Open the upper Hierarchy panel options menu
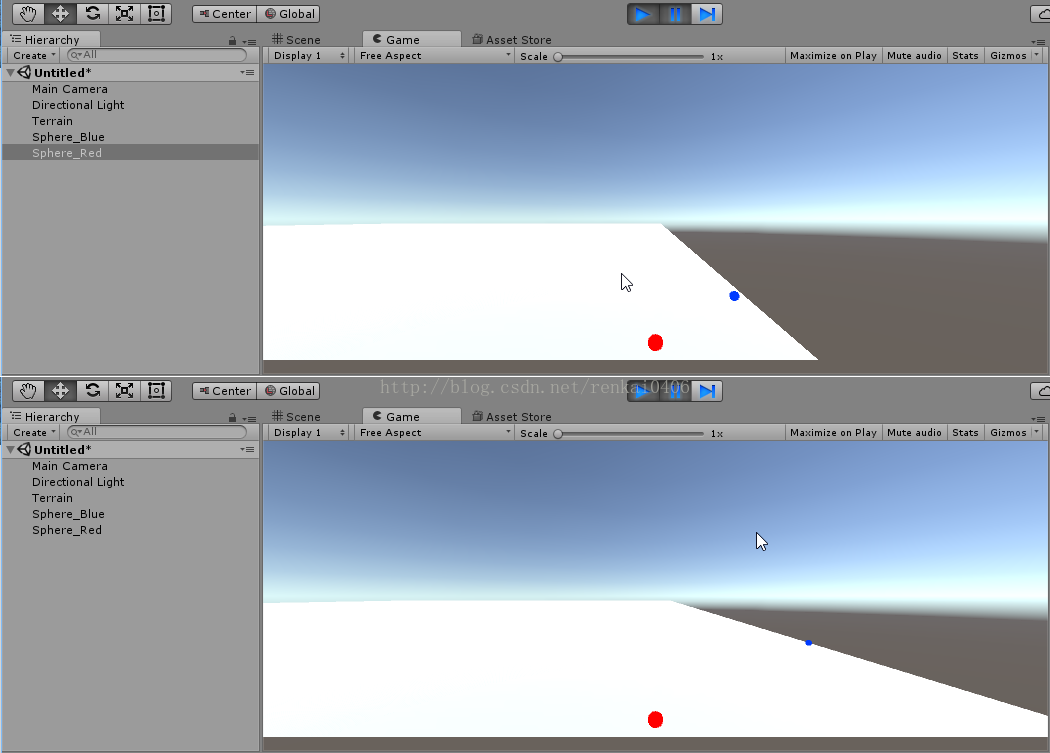The image size is (1050, 753). coord(249,42)
